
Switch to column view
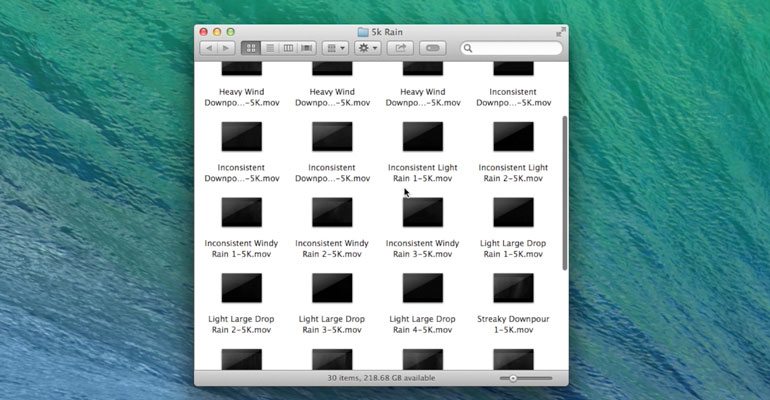(x=288, y=48)
